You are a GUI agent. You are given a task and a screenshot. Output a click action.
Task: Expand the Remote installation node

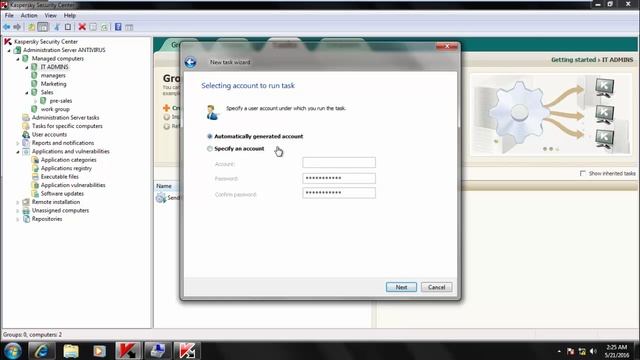coord(18,202)
